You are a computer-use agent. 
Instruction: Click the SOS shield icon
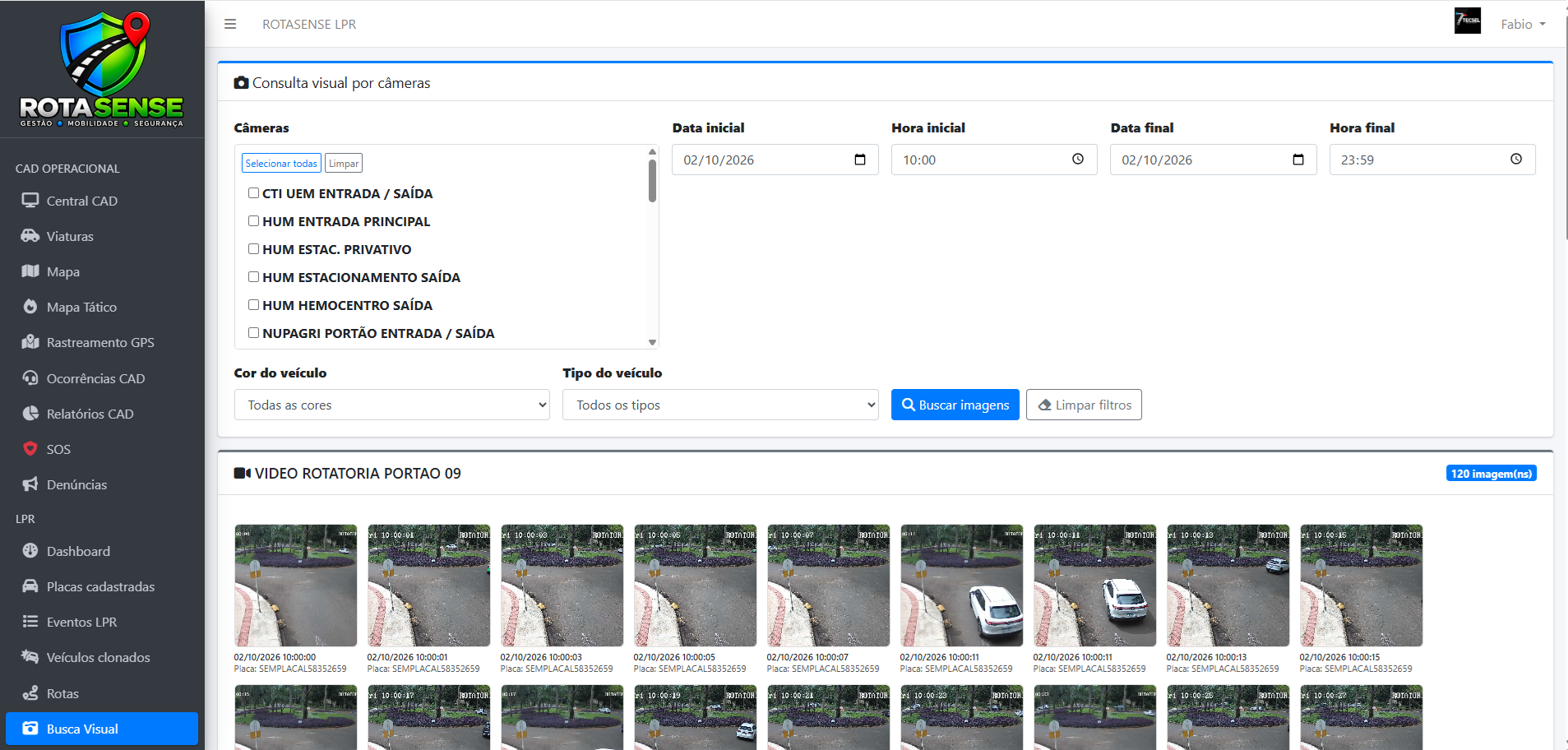click(x=30, y=449)
